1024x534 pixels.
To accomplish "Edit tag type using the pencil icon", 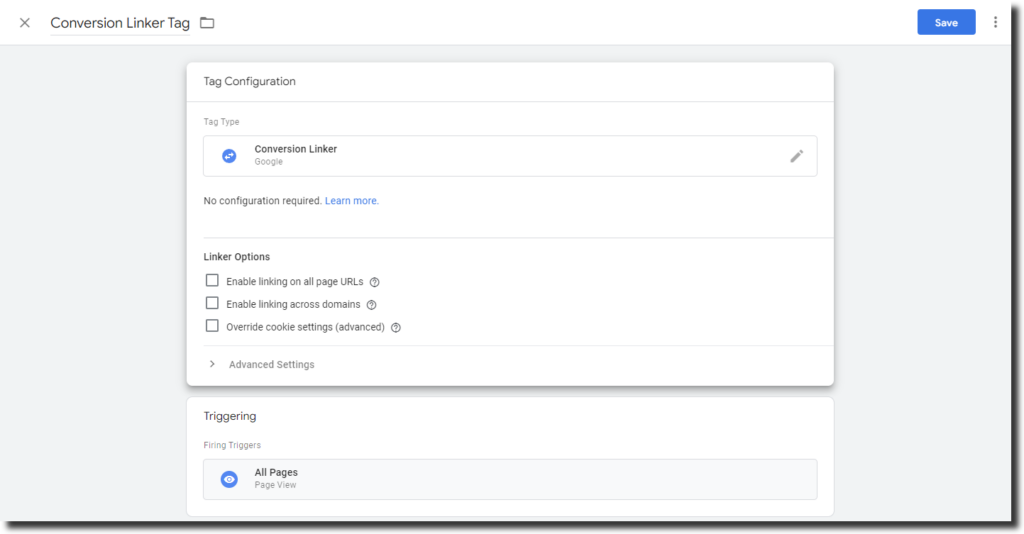I will point(797,156).
